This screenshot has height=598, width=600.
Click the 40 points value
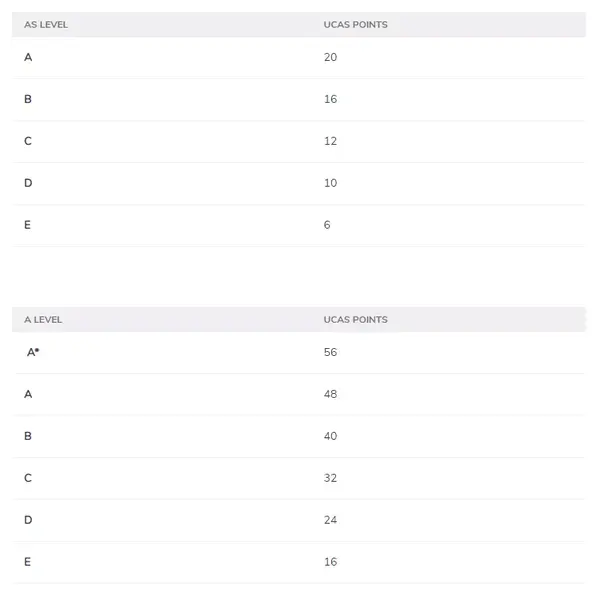[330, 436]
